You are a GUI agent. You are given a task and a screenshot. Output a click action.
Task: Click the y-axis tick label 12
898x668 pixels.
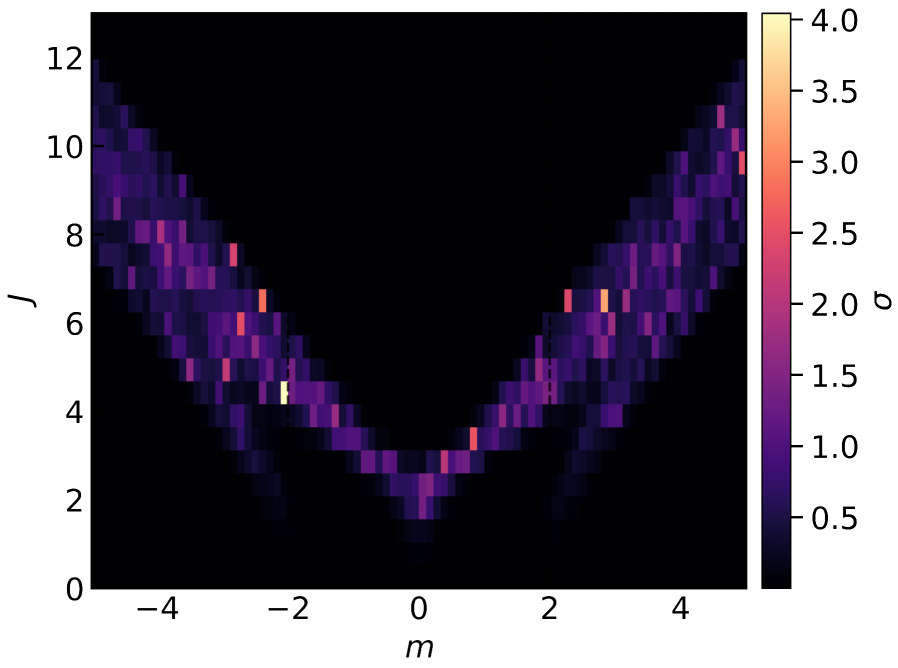coord(63,59)
